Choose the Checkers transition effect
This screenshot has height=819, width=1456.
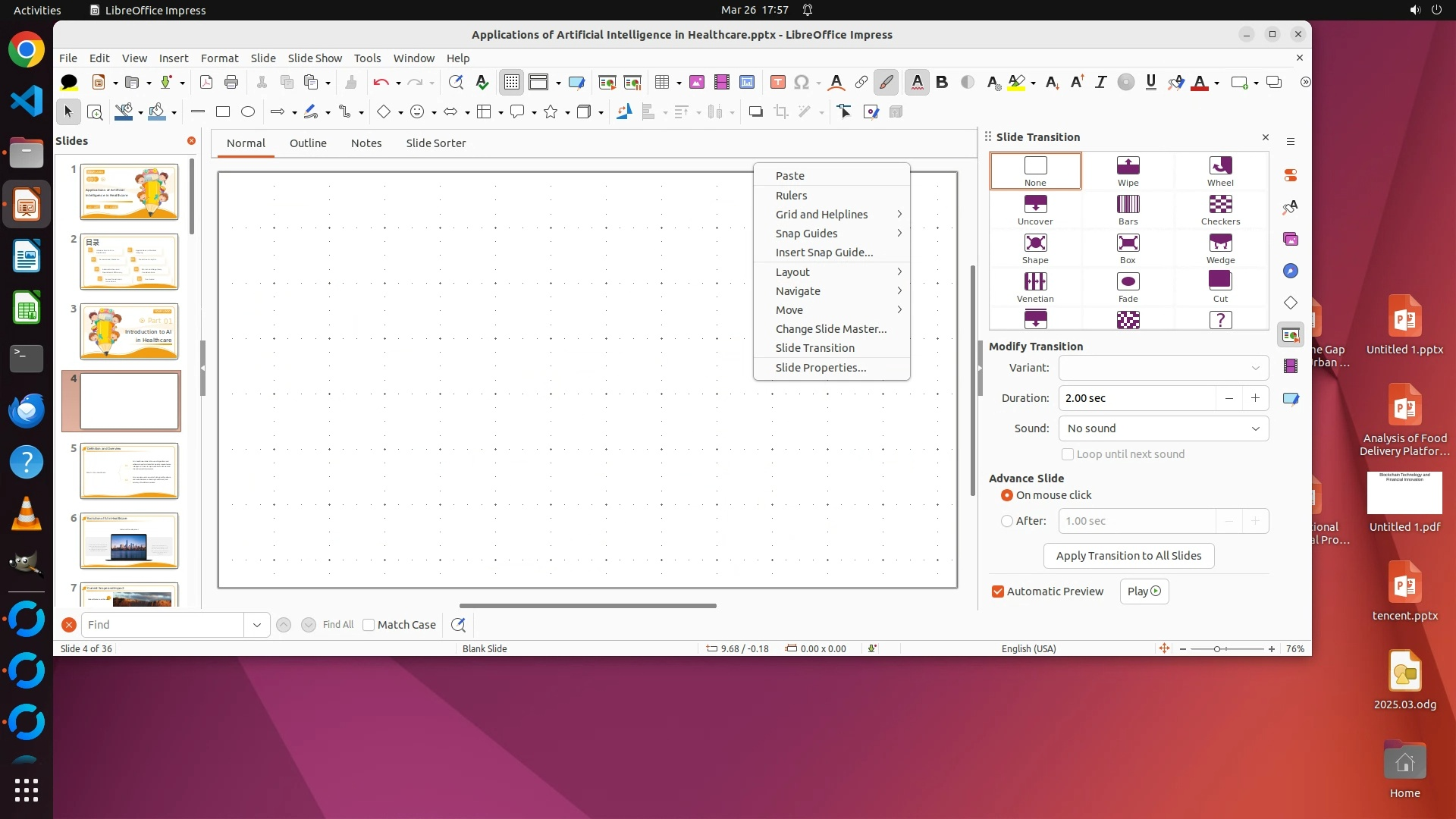[1220, 209]
